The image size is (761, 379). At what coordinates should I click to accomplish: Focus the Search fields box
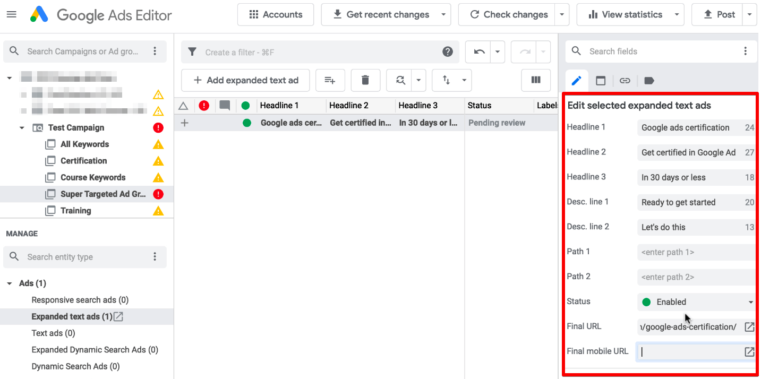click(662, 51)
